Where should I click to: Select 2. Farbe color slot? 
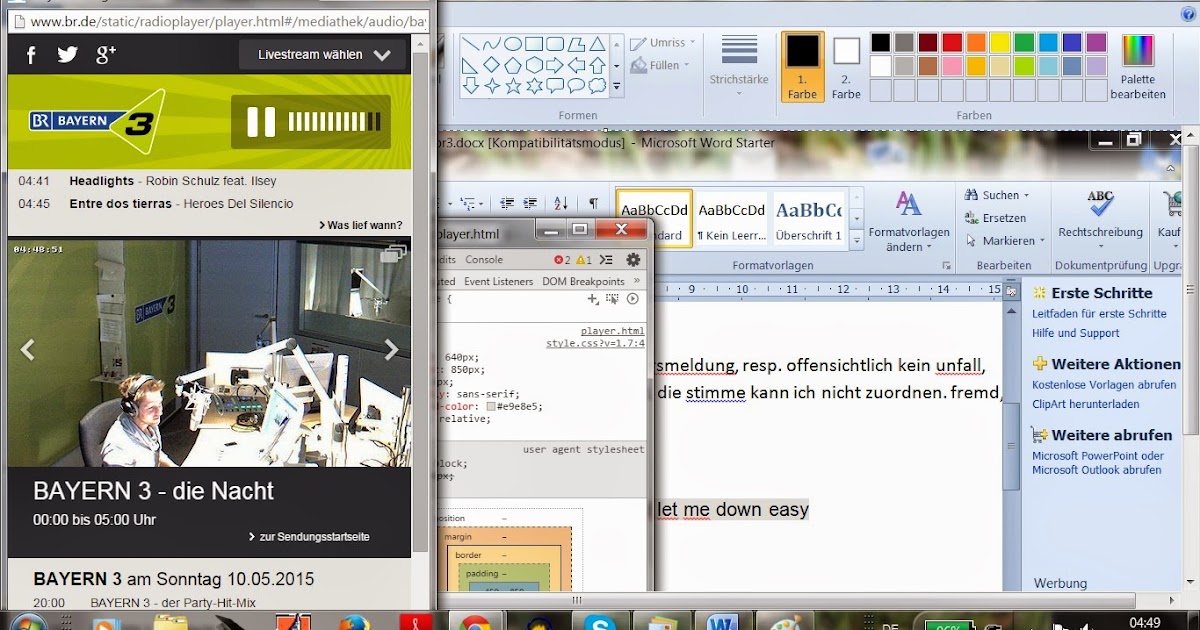tap(846, 66)
